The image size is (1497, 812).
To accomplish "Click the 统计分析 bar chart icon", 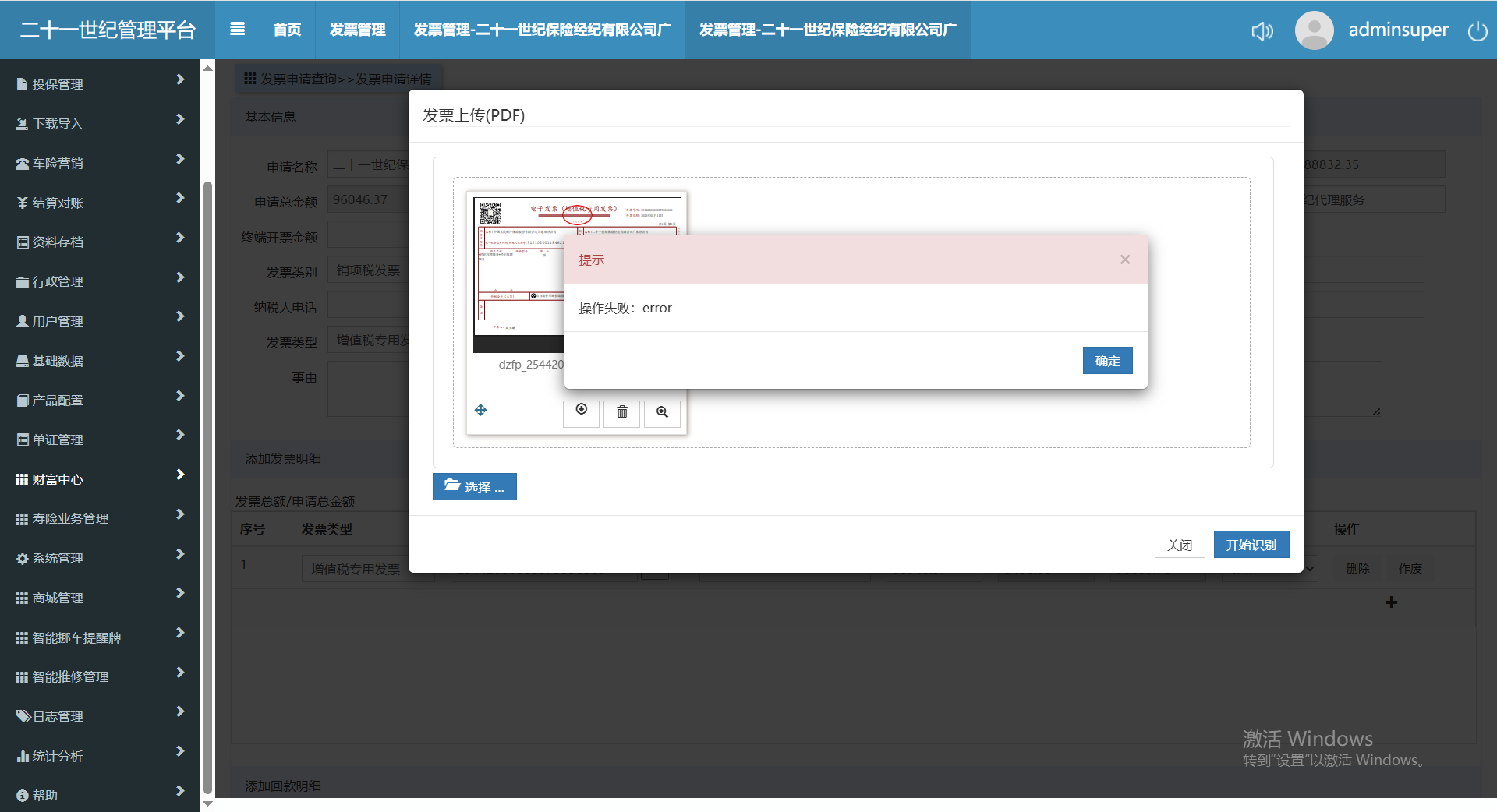I will point(22,756).
